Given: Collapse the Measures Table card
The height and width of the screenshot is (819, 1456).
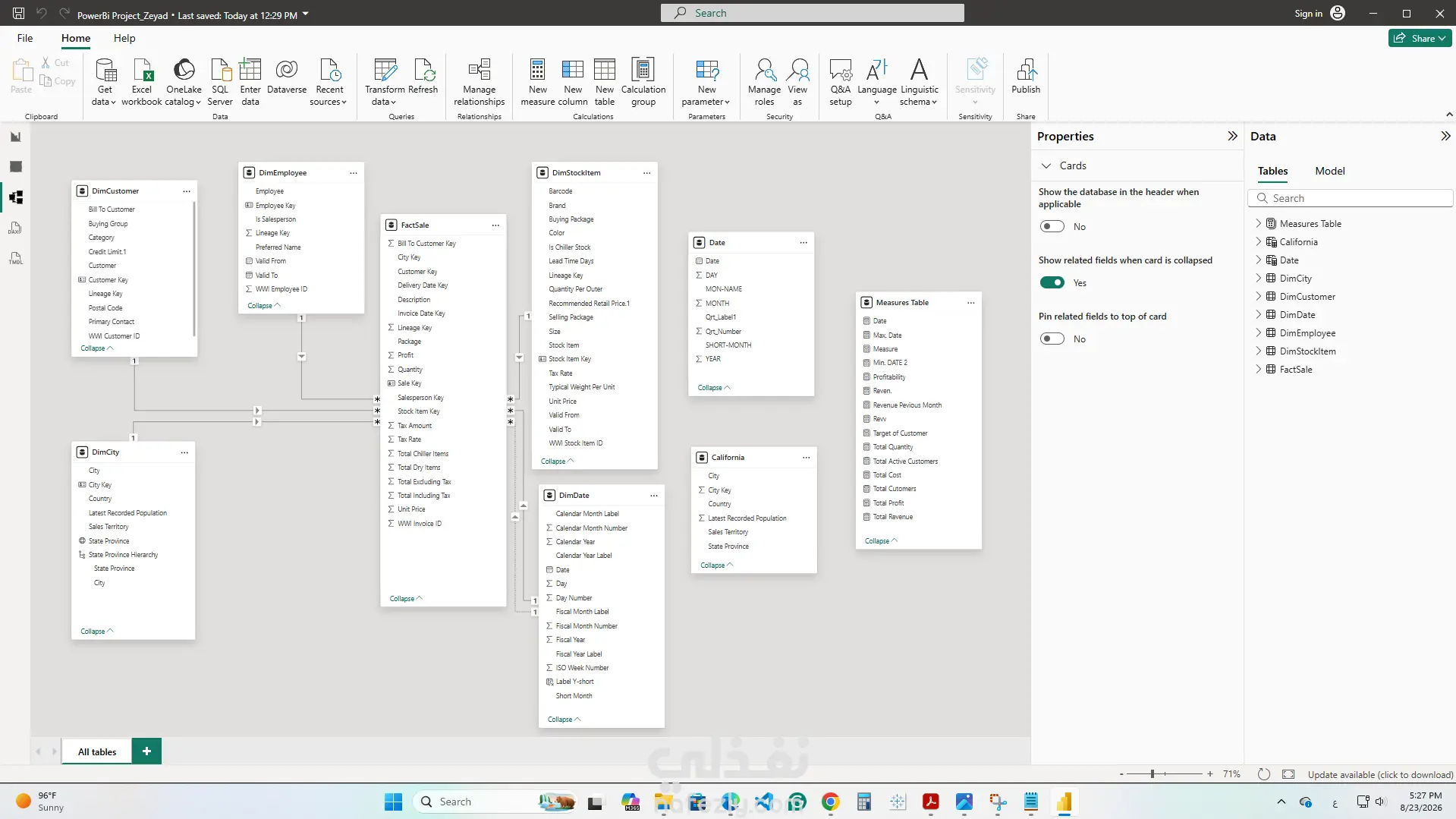Looking at the screenshot, I should [881, 540].
